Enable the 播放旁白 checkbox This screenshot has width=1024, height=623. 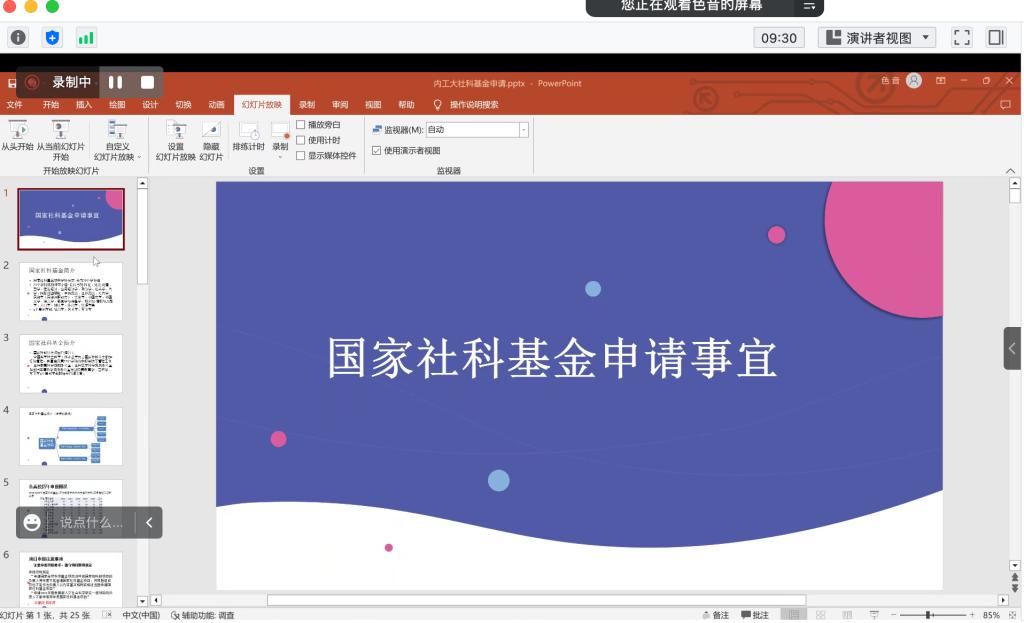tap(301, 125)
